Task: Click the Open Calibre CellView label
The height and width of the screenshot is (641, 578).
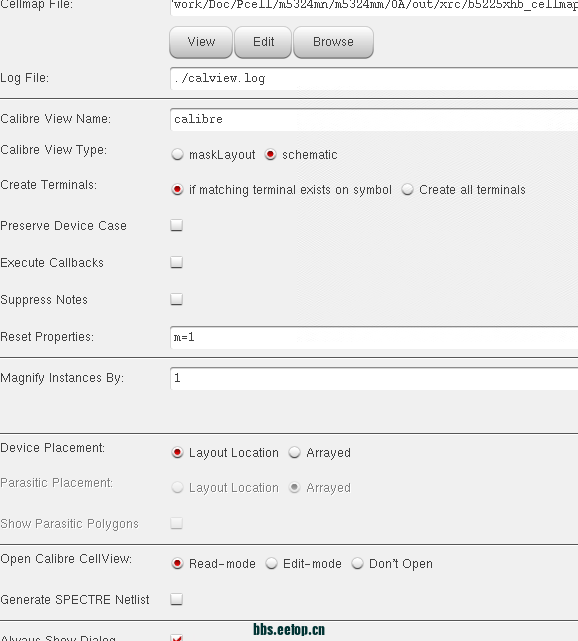Action: coord(66,559)
